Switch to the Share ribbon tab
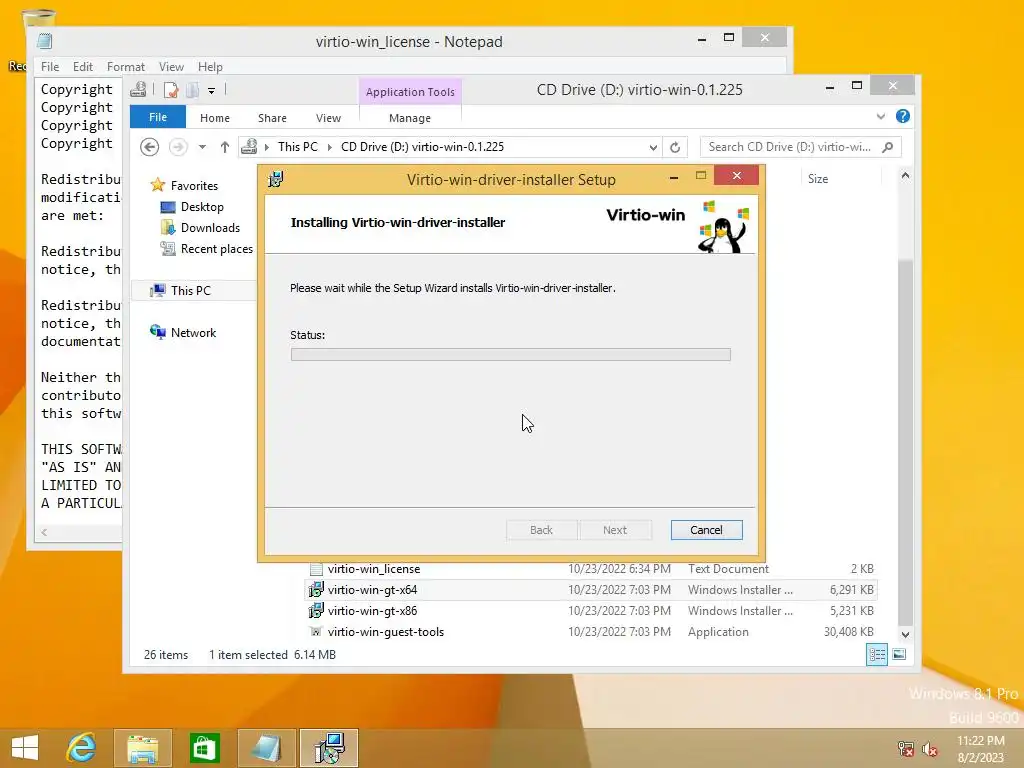Viewport: 1024px width, 768px height. (x=272, y=118)
